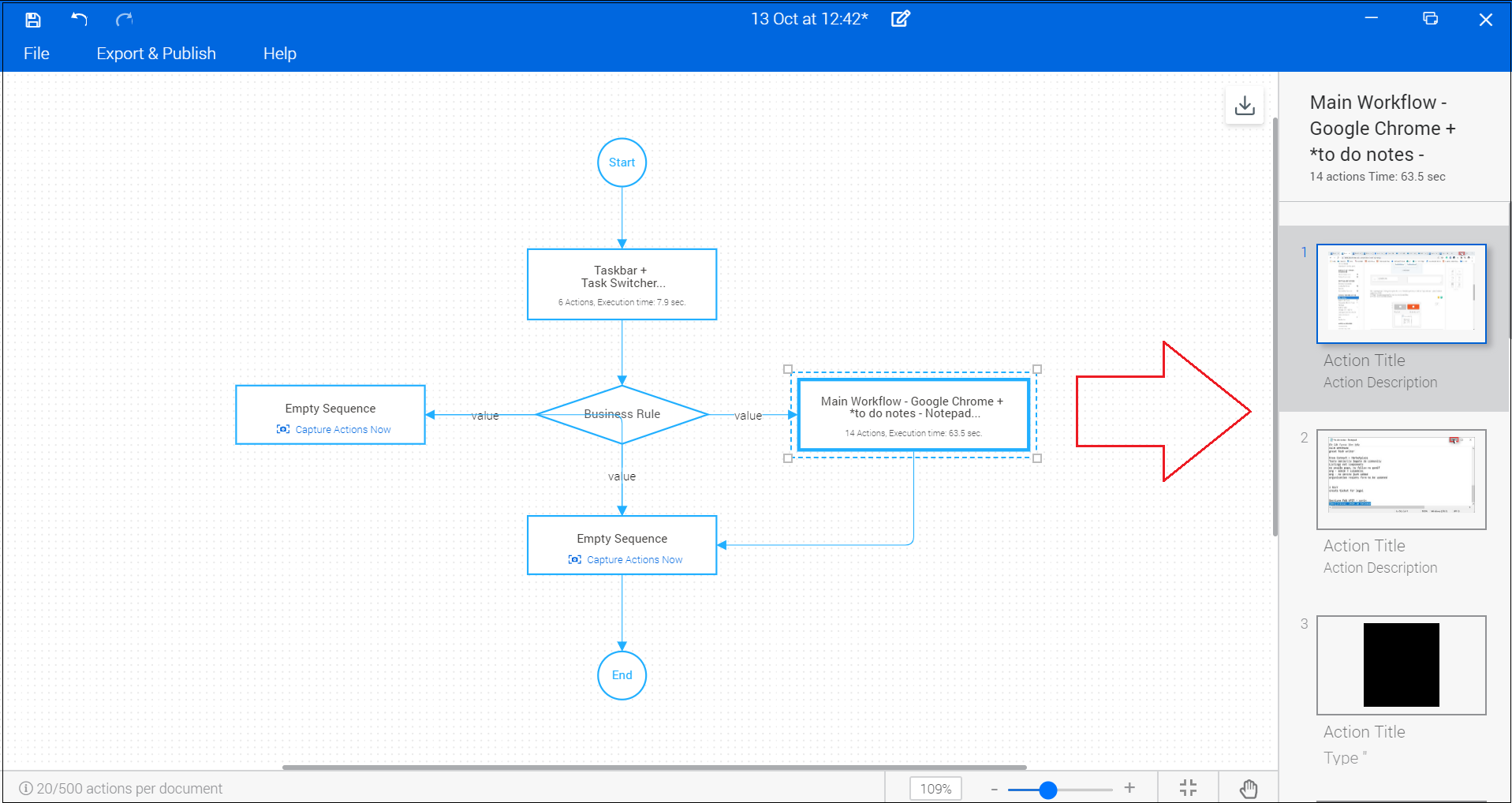Image resolution: width=1512 pixels, height=803 pixels.
Task: Click the Main Workflow panel heading
Action: click(1382, 129)
